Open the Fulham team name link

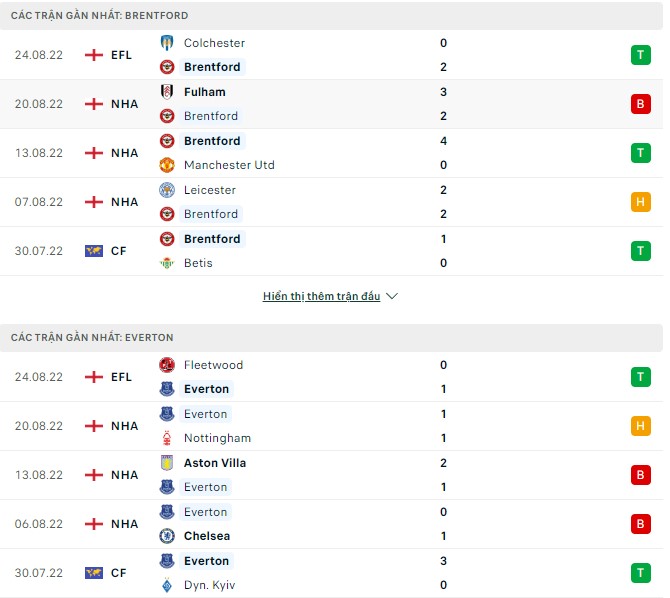pyautogui.click(x=205, y=92)
